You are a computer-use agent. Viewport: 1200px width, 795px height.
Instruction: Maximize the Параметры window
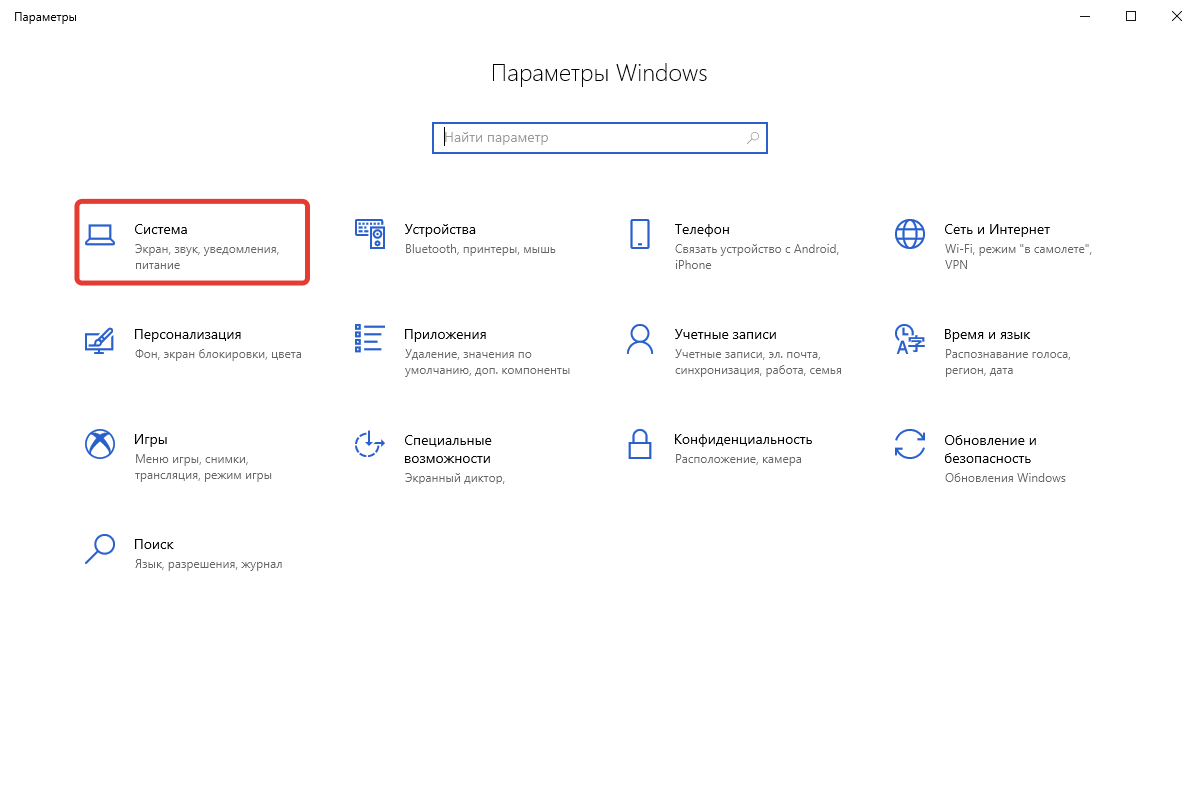click(x=1131, y=16)
